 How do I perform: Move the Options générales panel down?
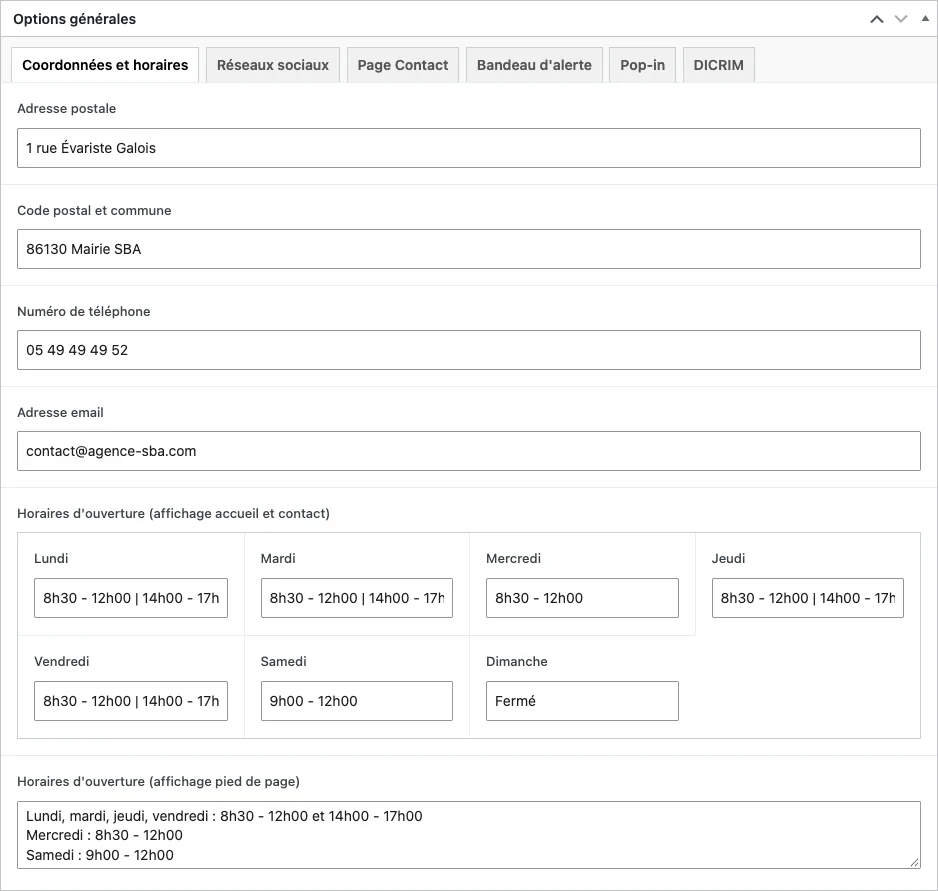(901, 19)
